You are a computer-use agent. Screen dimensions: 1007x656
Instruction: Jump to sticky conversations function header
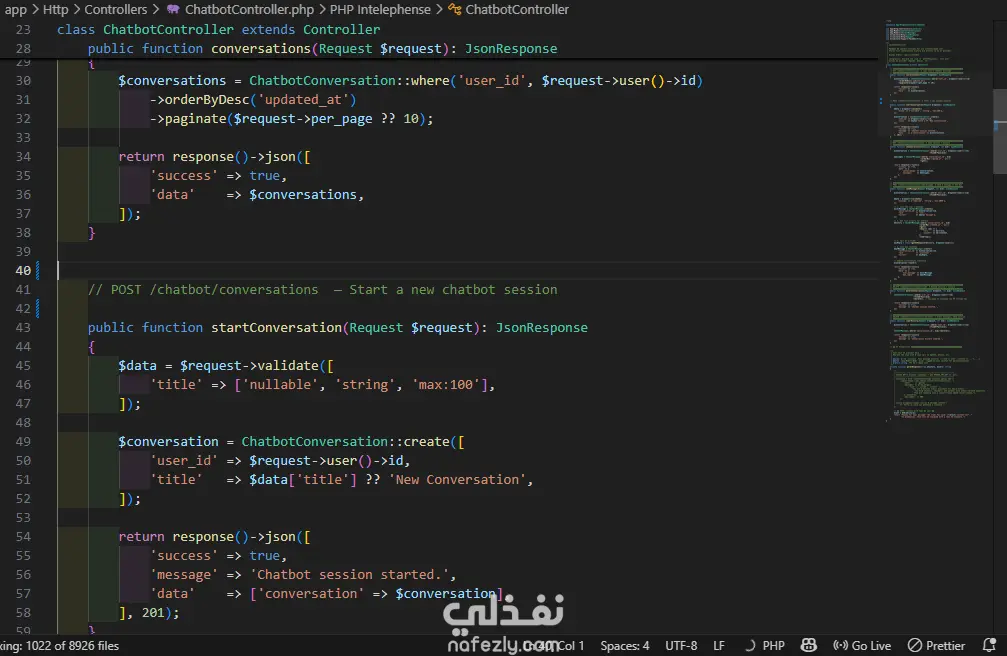coord(322,49)
